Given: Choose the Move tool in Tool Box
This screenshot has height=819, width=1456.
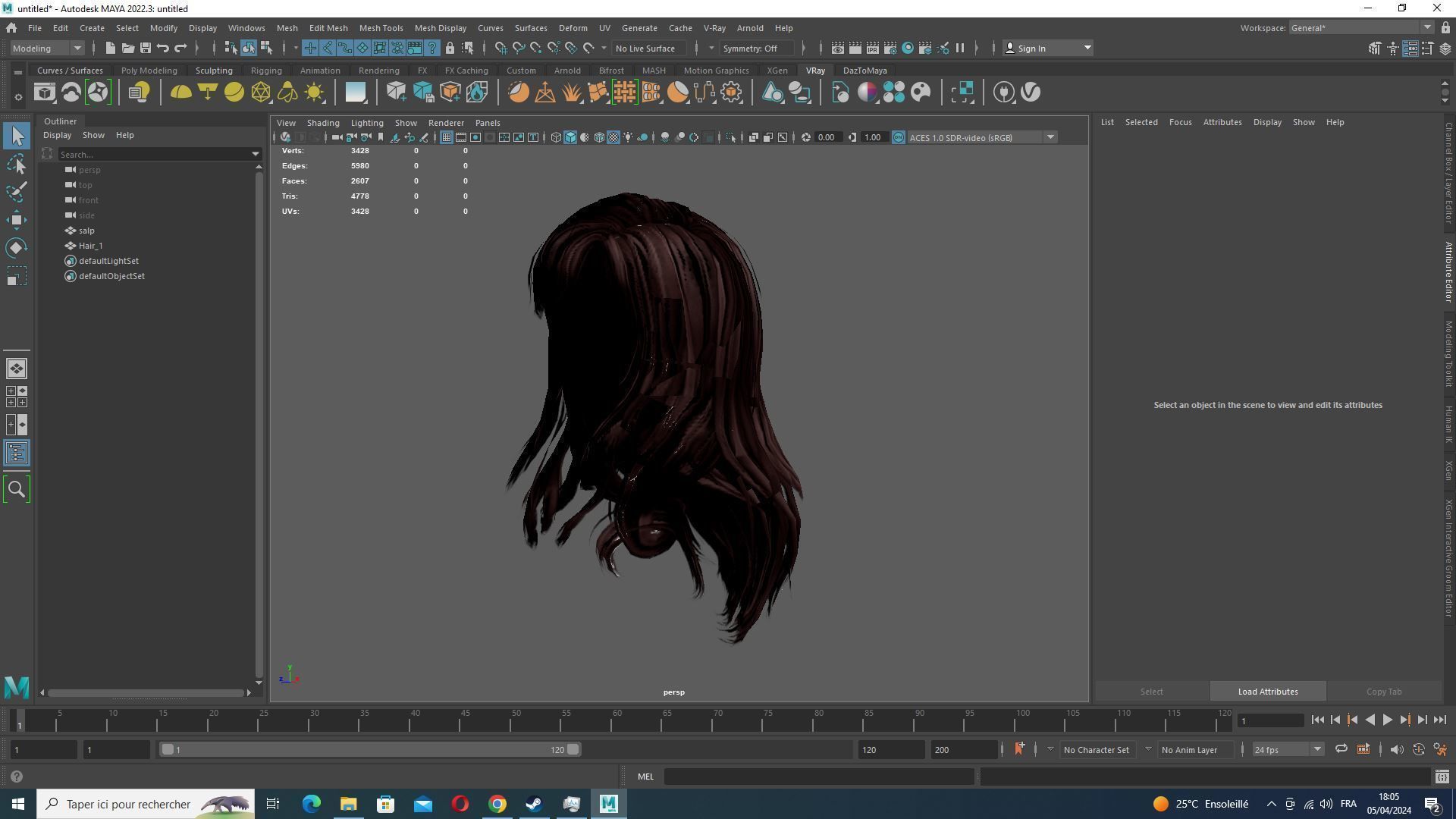Looking at the screenshot, I should tap(17, 220).
